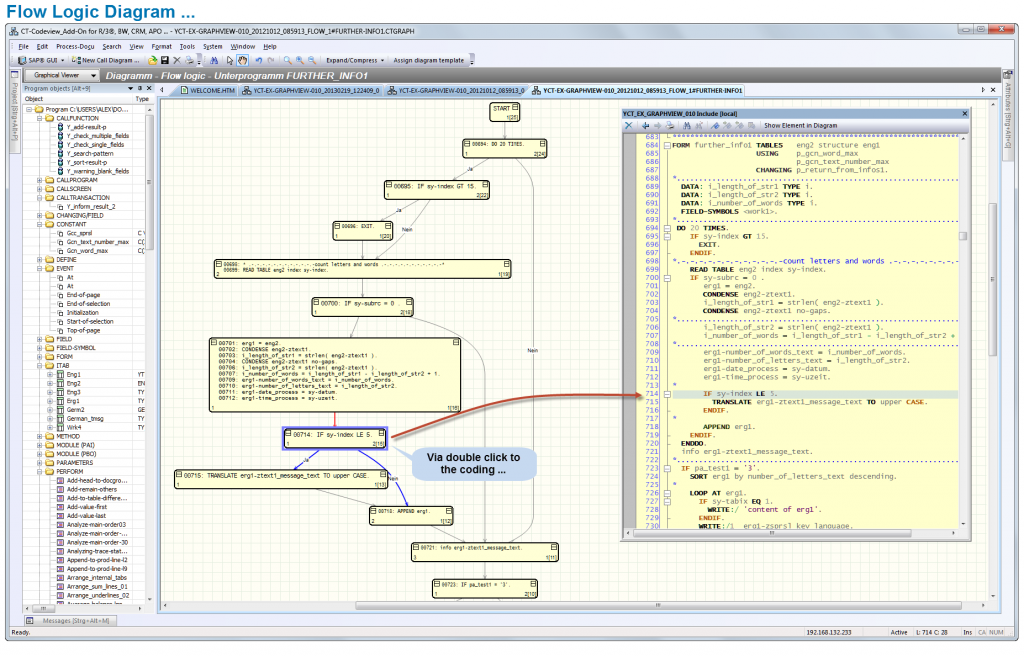Select the zoom magnifier icon

pos(287,59)
